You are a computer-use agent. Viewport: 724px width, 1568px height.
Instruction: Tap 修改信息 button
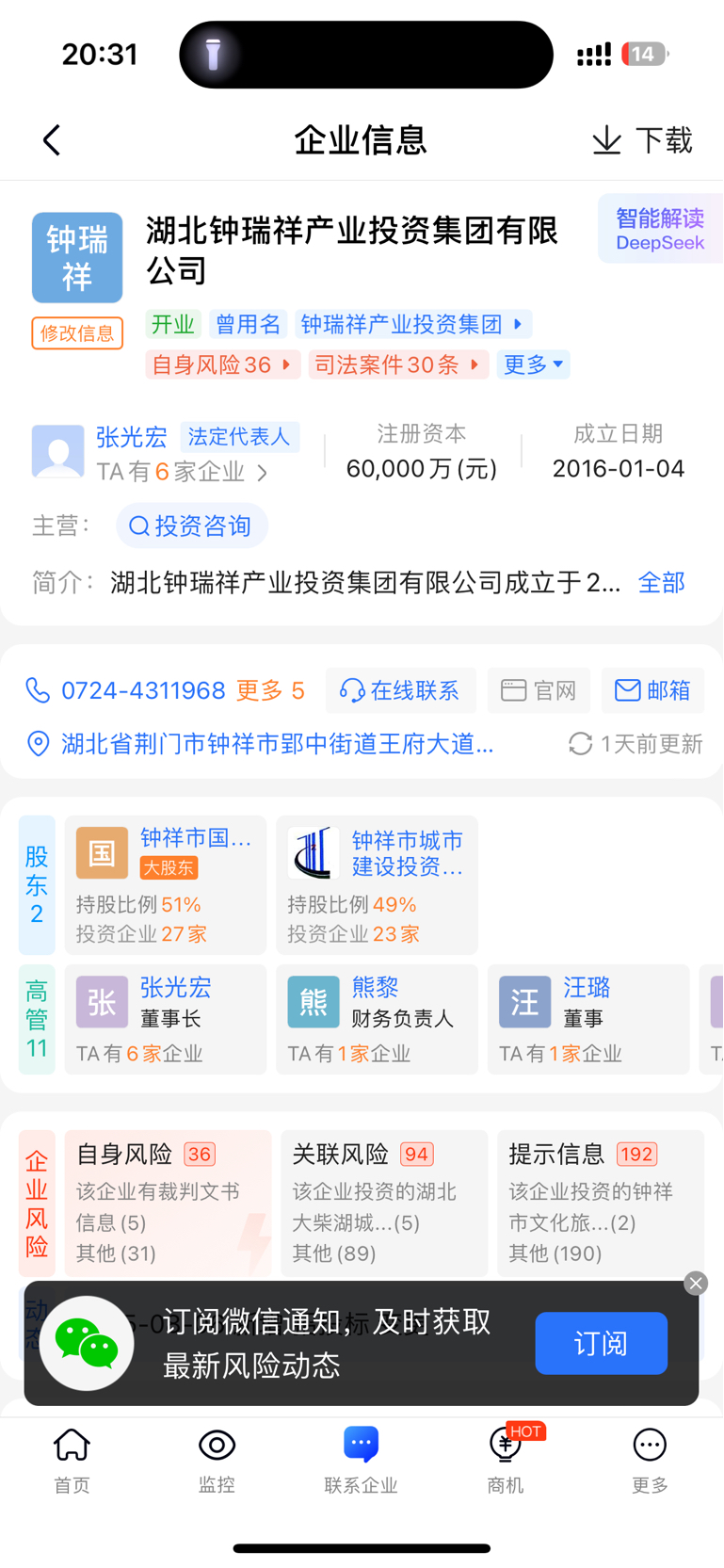[77, 333]
